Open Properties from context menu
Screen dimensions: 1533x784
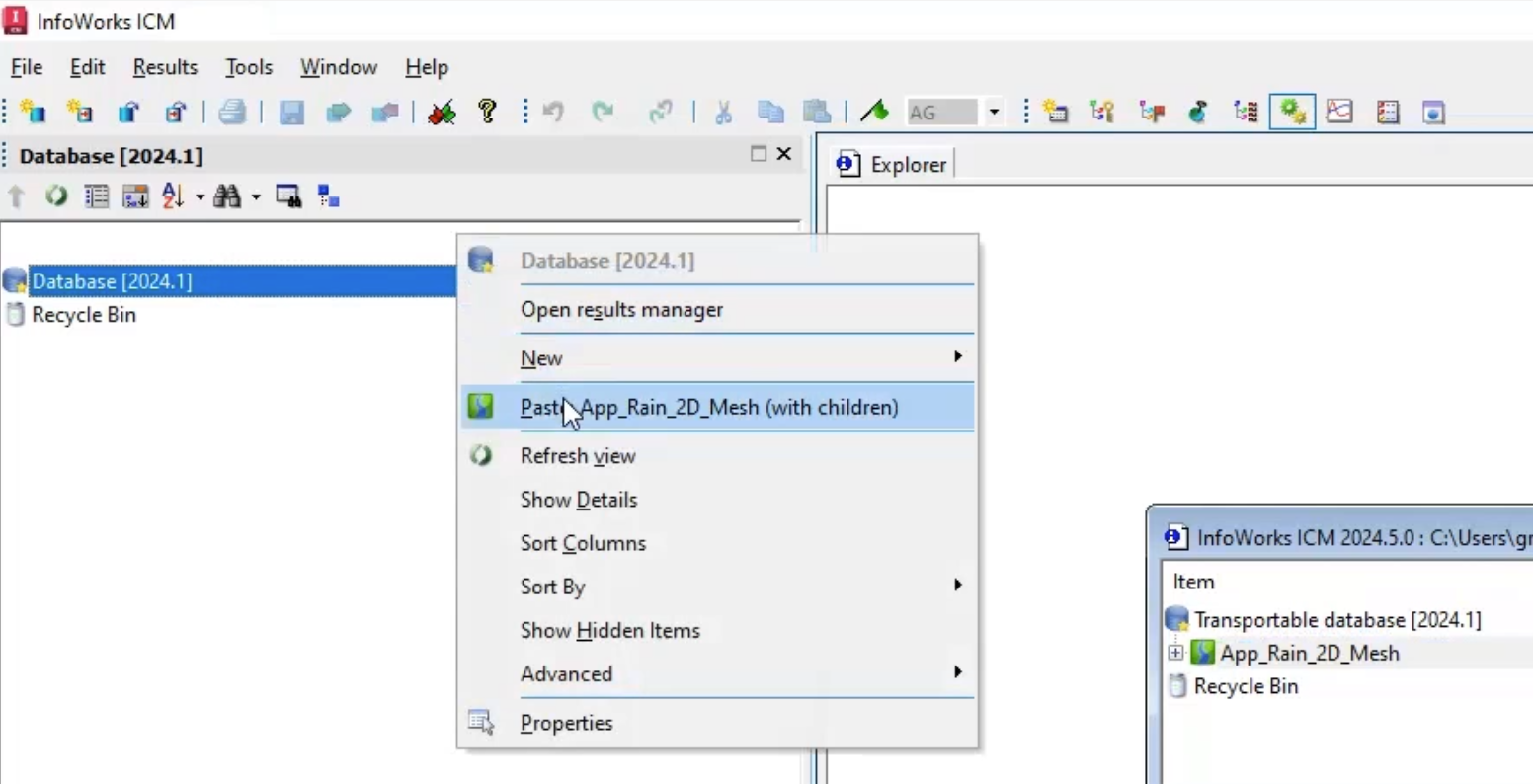pos(718,723)
